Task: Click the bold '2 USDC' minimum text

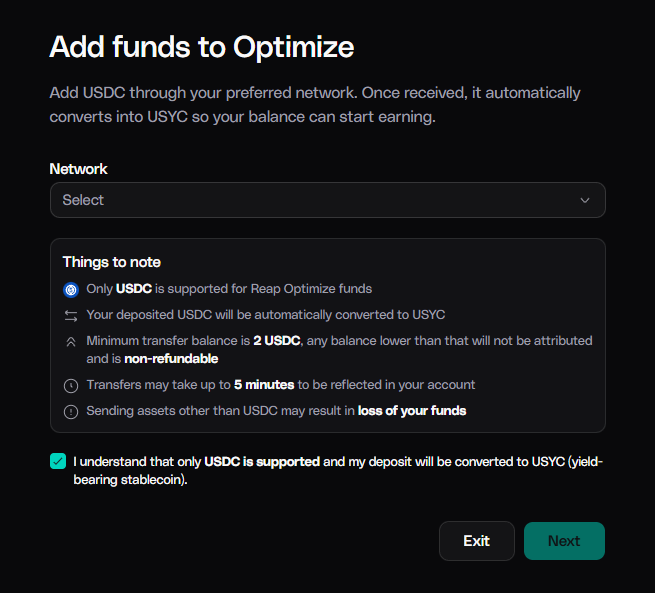Action: coord(277,341)
